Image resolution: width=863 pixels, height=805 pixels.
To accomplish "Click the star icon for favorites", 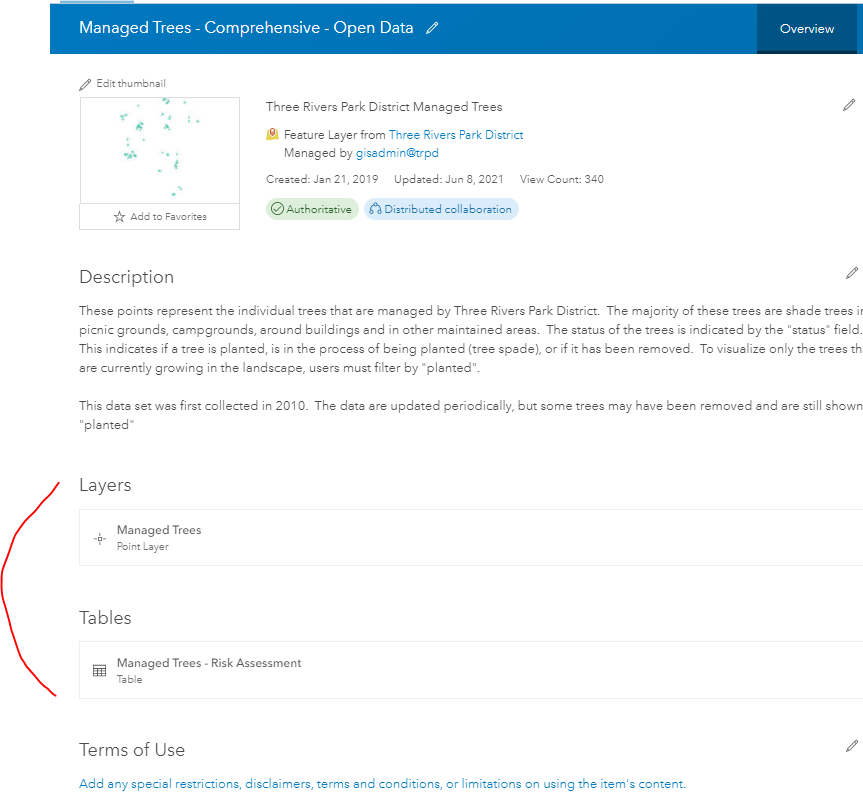I will (x=119, y=217).
